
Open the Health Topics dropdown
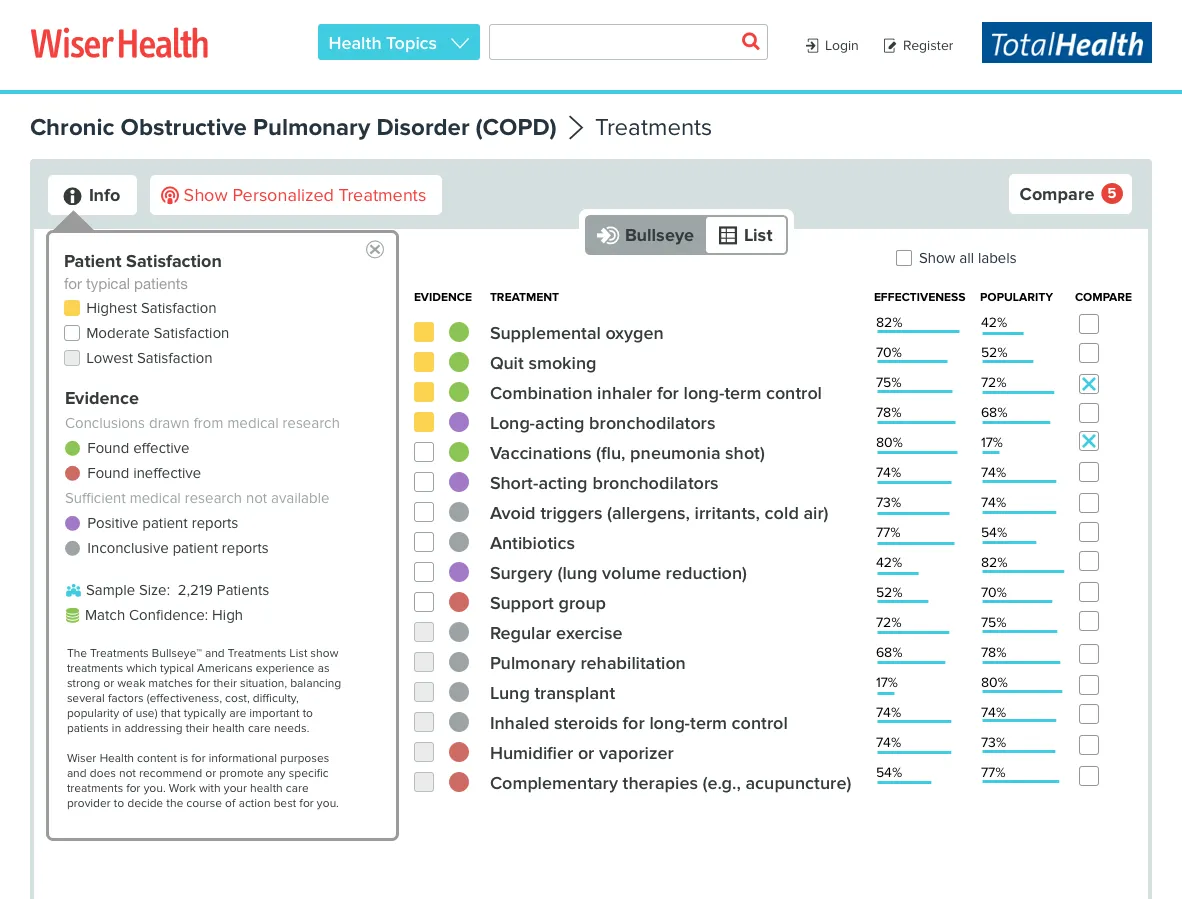[399, 42]
